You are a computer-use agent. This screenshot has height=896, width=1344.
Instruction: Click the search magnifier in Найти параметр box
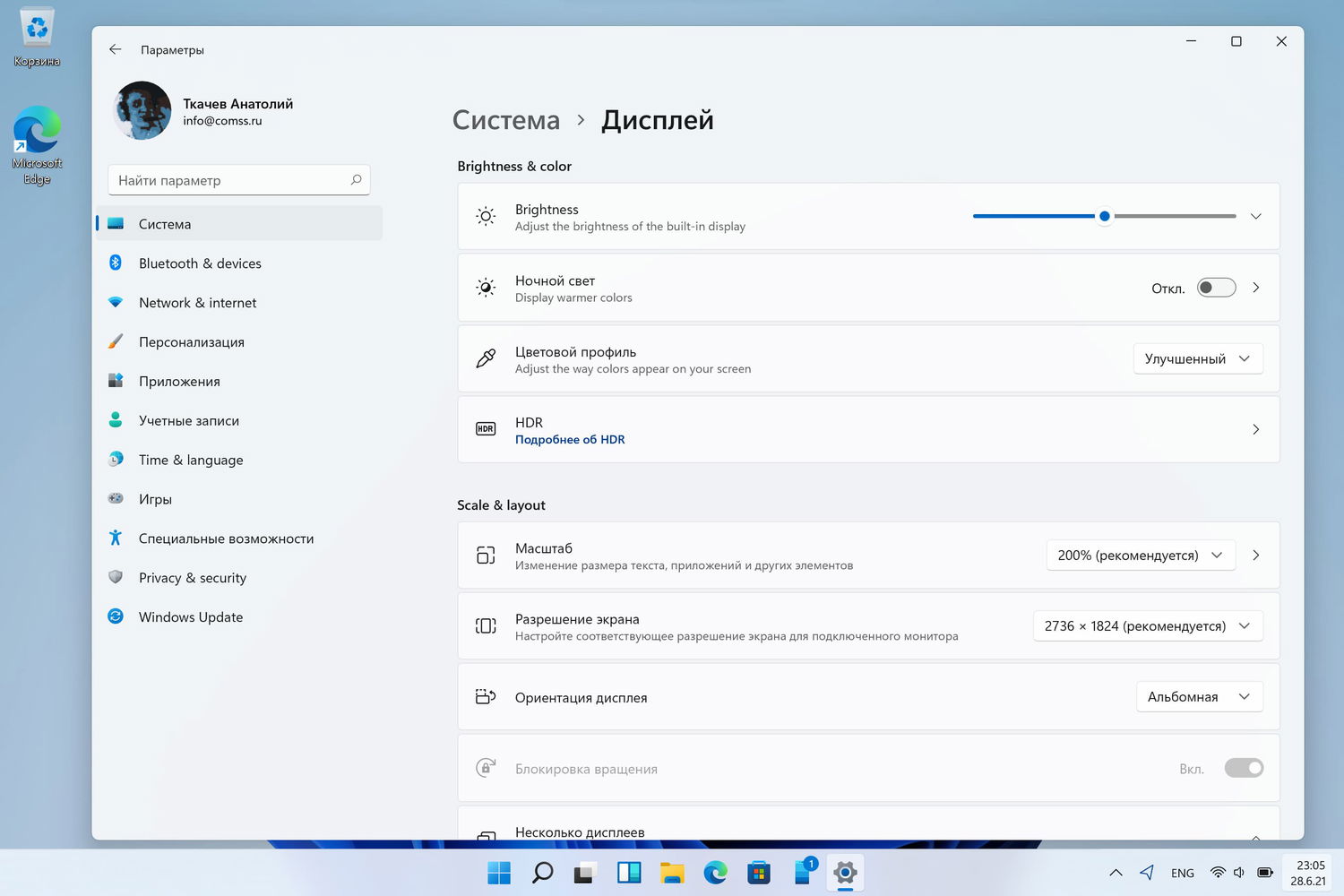click(x=356, y=180)
